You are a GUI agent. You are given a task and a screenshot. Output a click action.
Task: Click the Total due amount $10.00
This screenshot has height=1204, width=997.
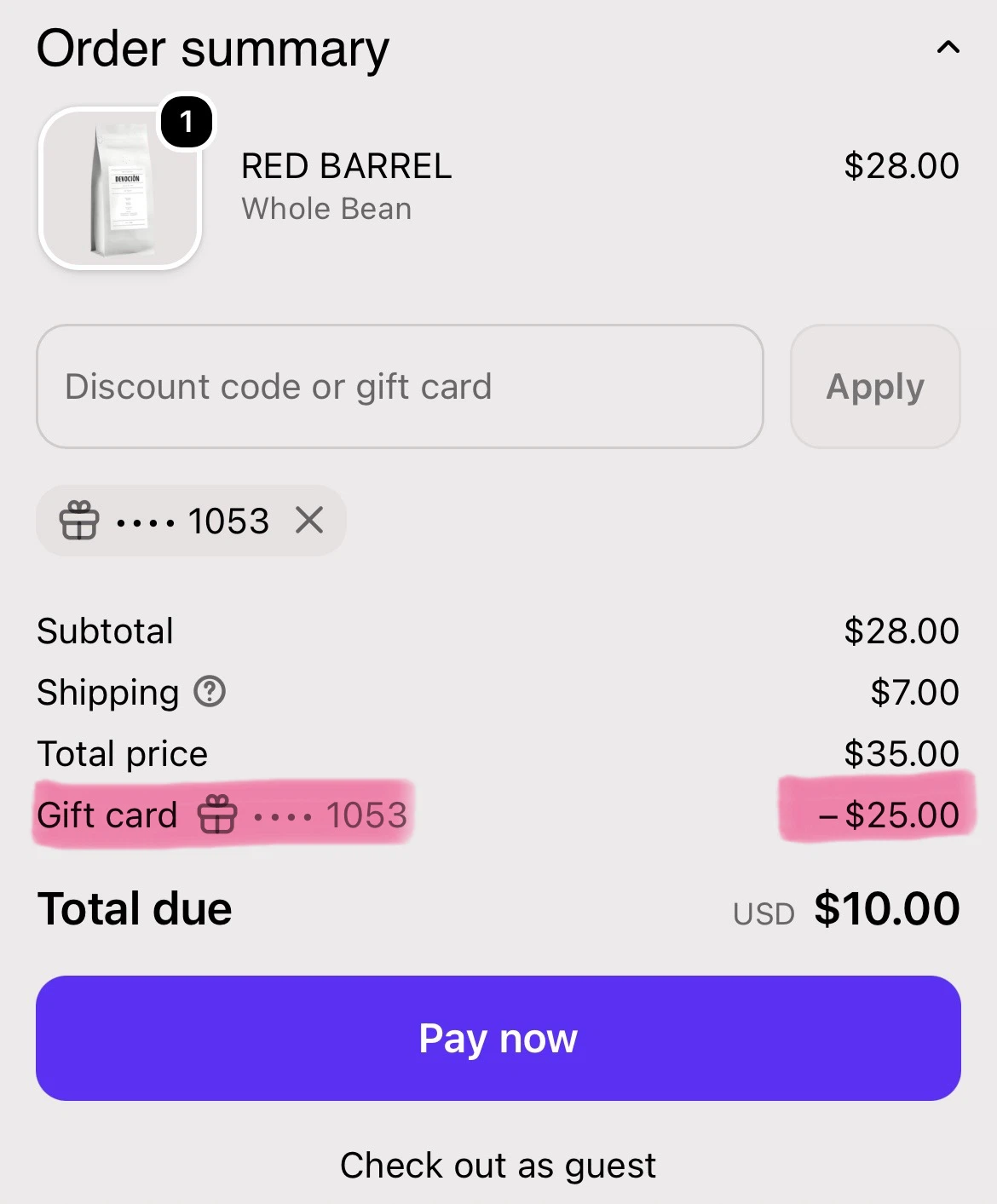pyautogui.click(x=887, y=908)
